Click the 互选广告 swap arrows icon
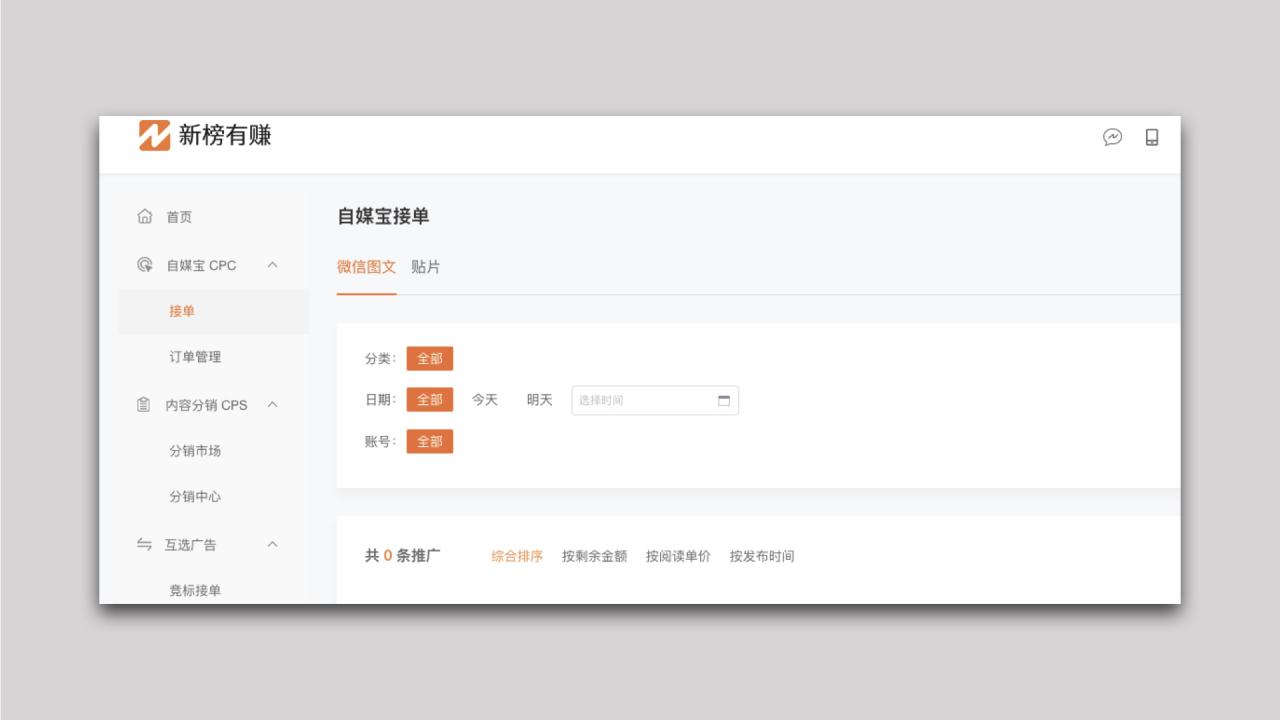1280x720 pixels. click(144, 545)
